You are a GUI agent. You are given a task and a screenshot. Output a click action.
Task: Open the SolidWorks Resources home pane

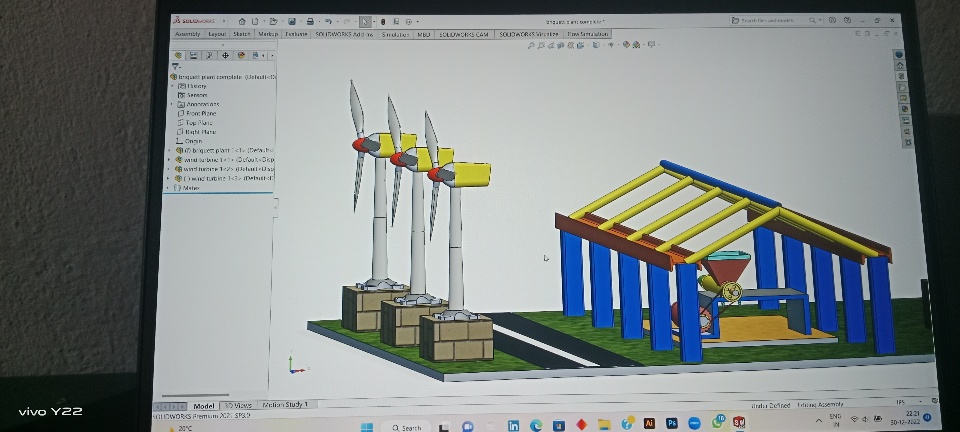(x=900, y=65)
